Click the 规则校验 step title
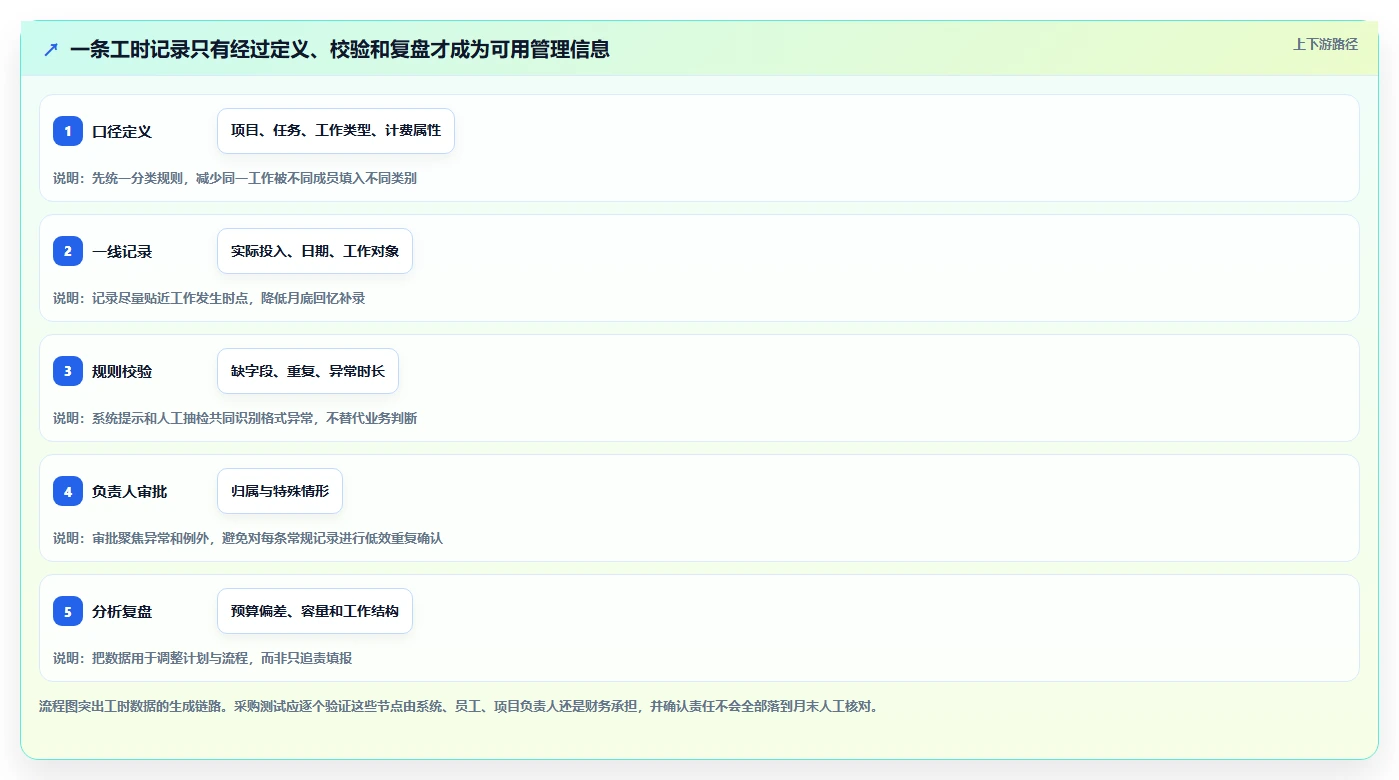Image resolution: width=1399 pixels, height=780 pixels. tap(122, 371)
